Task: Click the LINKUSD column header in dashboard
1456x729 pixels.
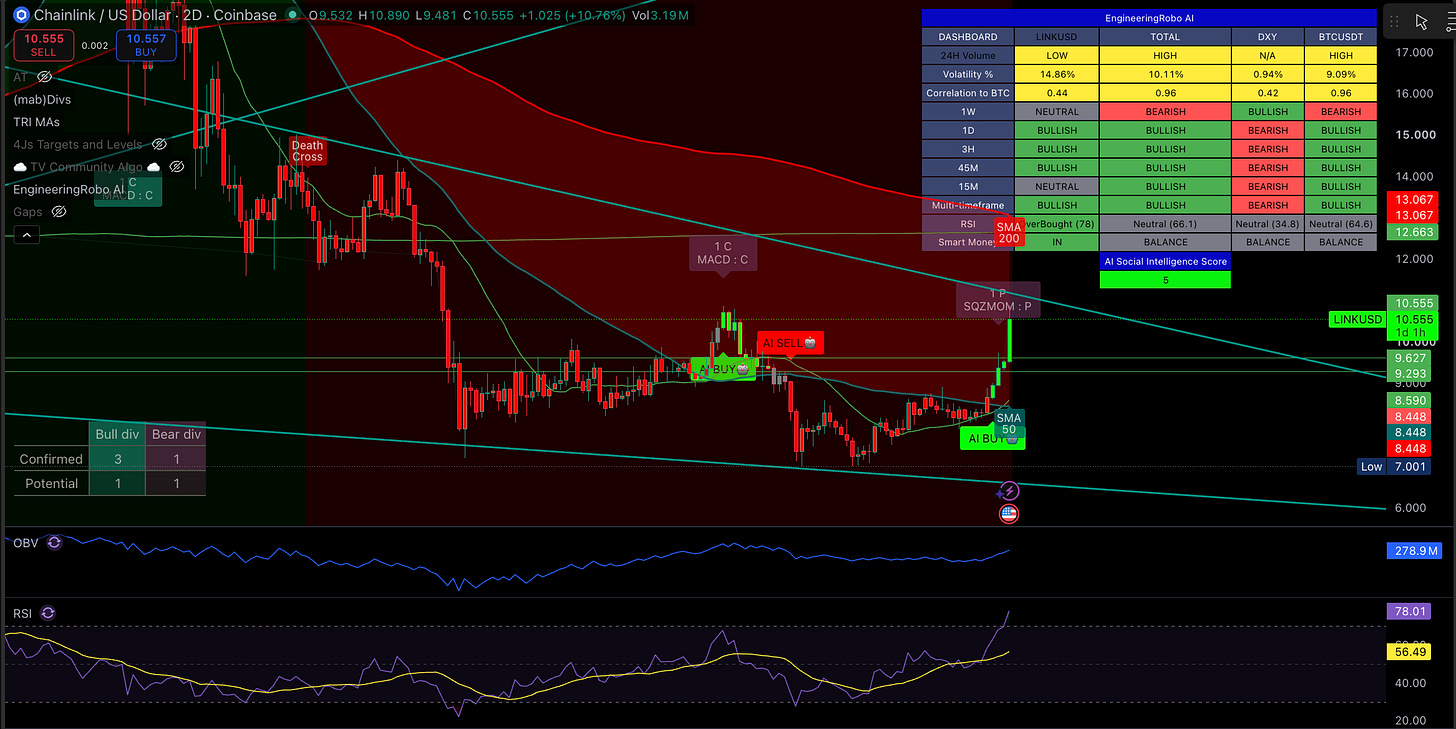Action: click(x=1057, y=37)
